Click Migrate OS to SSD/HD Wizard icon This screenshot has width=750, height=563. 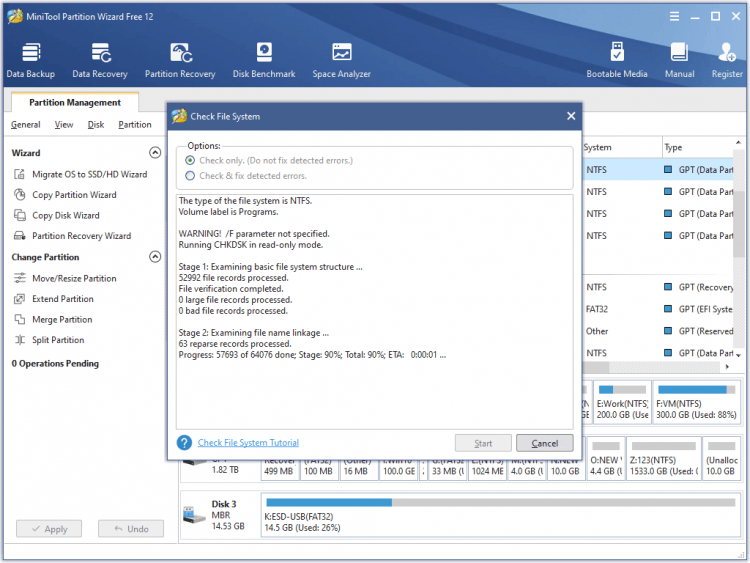[20, 174]
